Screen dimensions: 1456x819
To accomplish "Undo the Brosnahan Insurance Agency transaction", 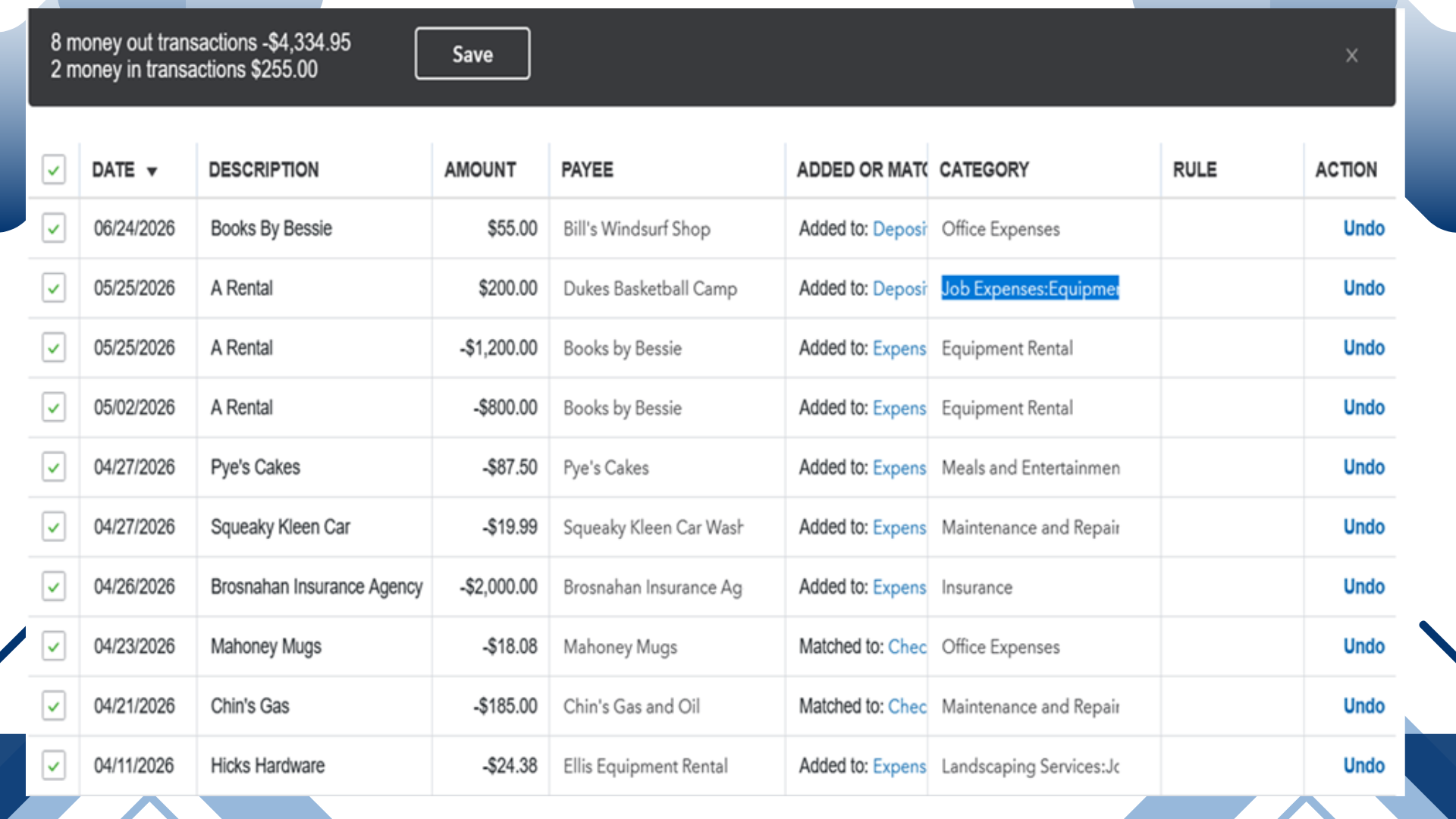I will 1363,586.
